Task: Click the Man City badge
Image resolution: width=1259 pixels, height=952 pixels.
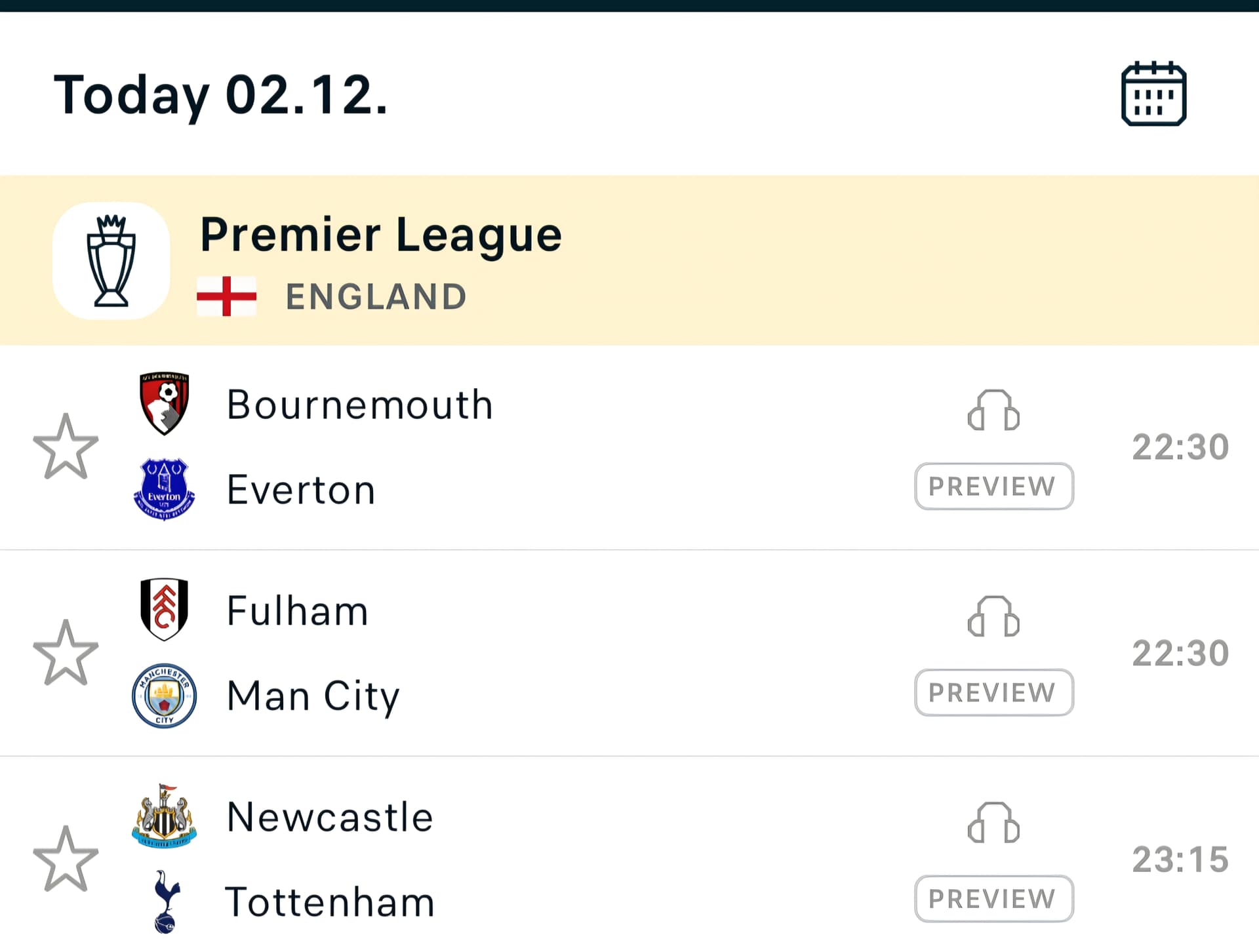Action: 164,696
